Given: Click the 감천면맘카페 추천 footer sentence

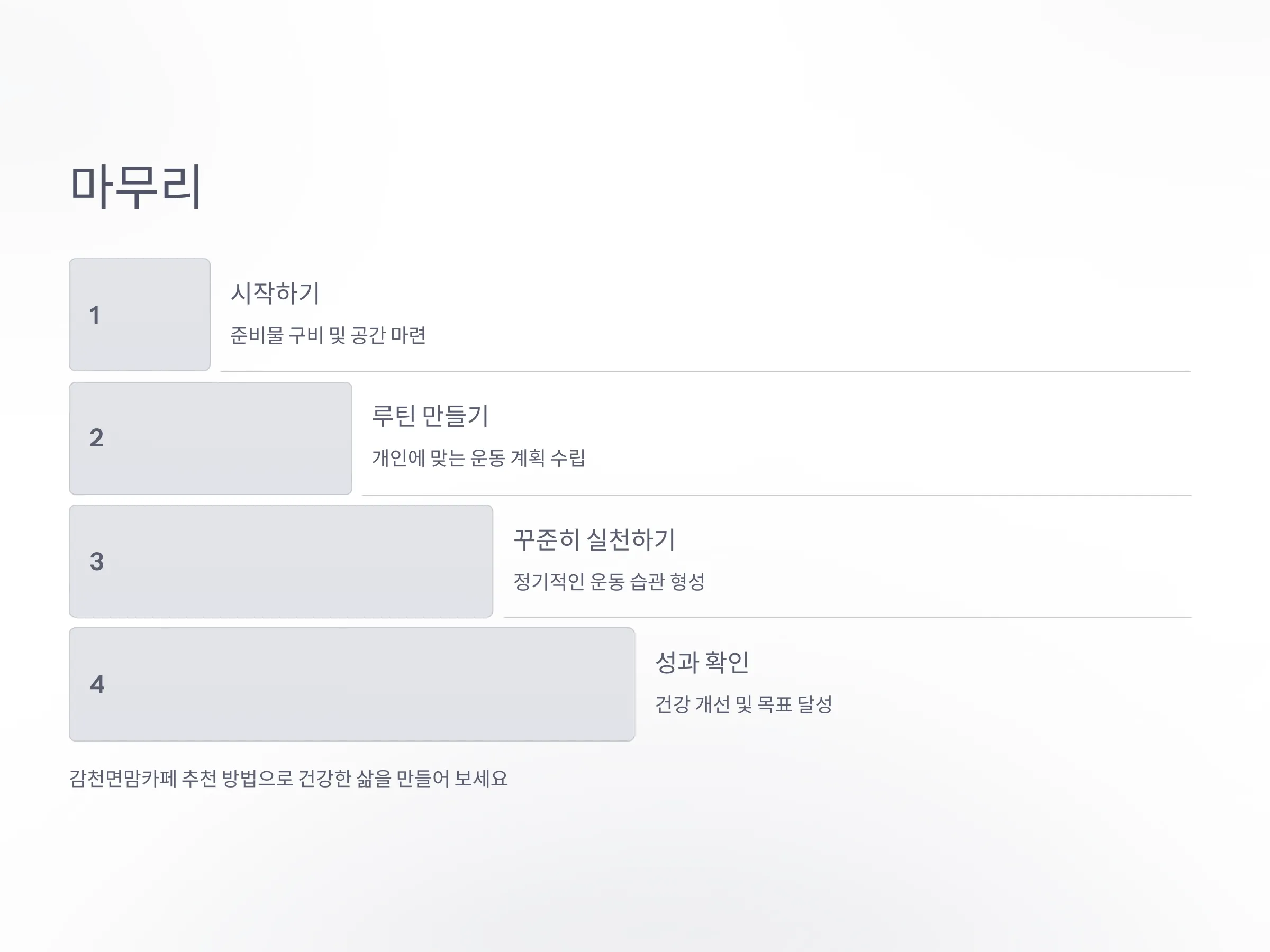Looking at the screenshot, I should (289, 778).
